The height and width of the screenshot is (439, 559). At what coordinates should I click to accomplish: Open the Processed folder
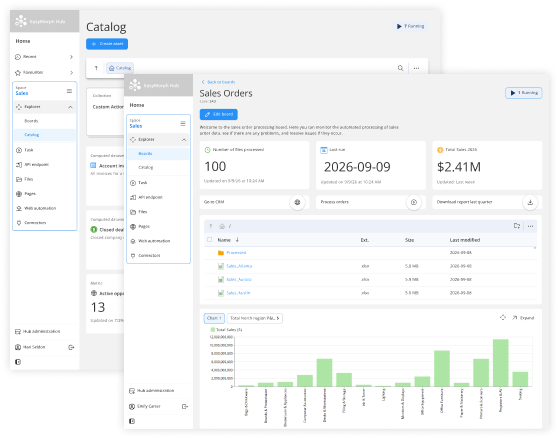(x=236, y=252)
